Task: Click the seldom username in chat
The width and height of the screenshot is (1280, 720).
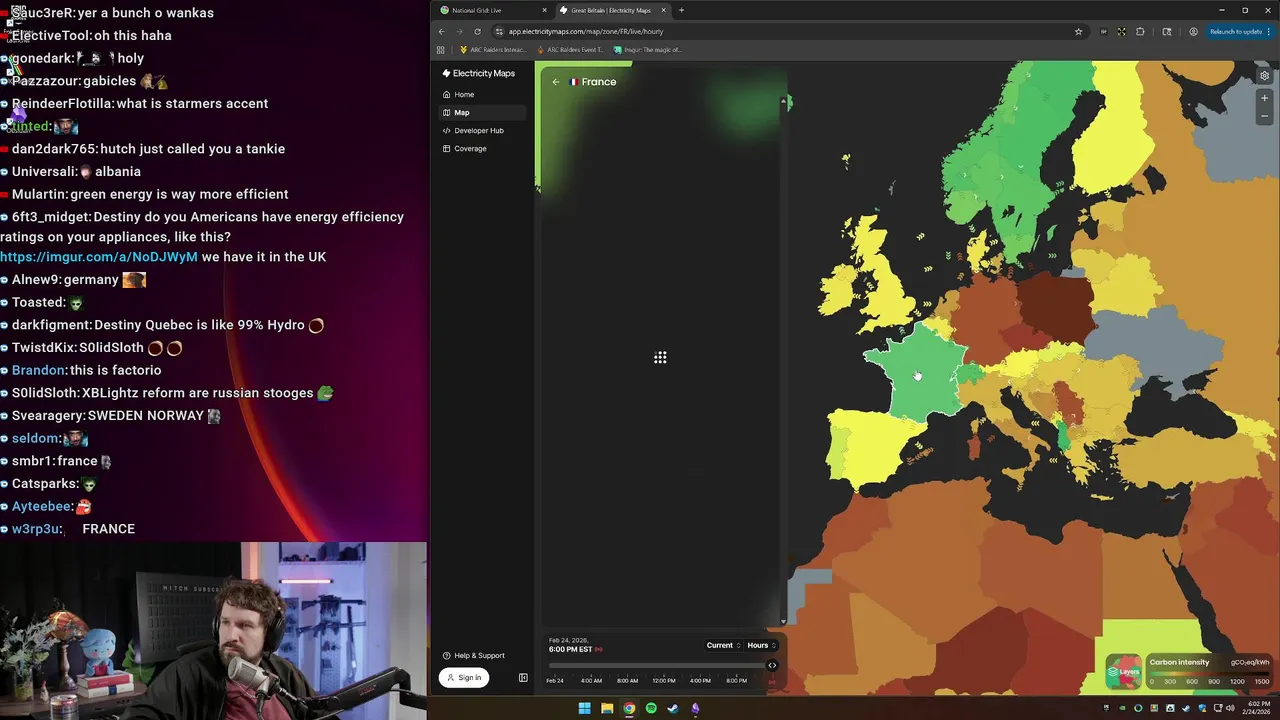Action: [35, 438]
